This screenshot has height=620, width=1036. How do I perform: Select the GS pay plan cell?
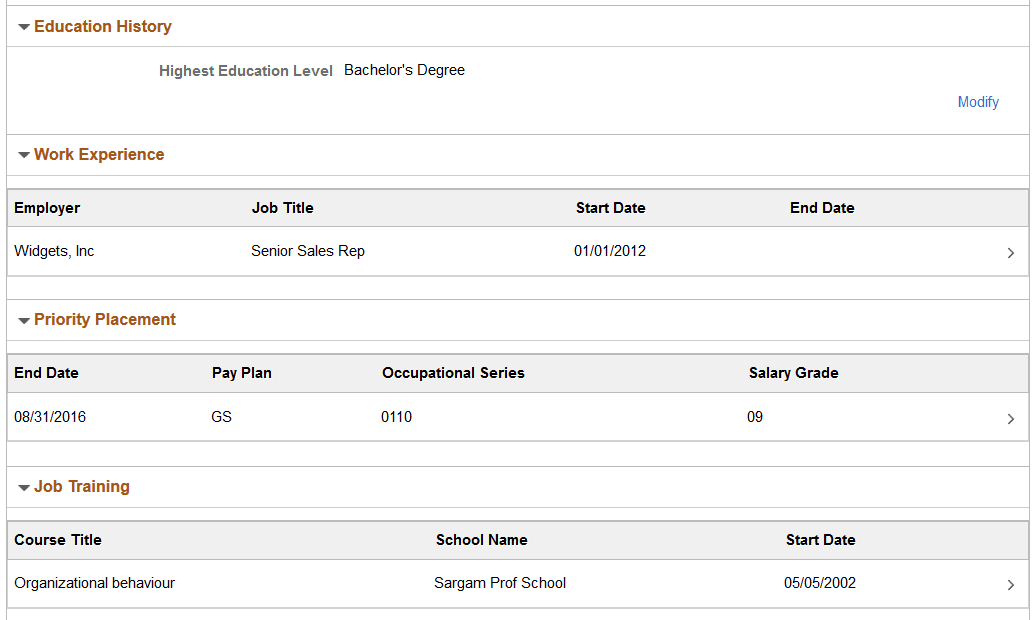221,417
